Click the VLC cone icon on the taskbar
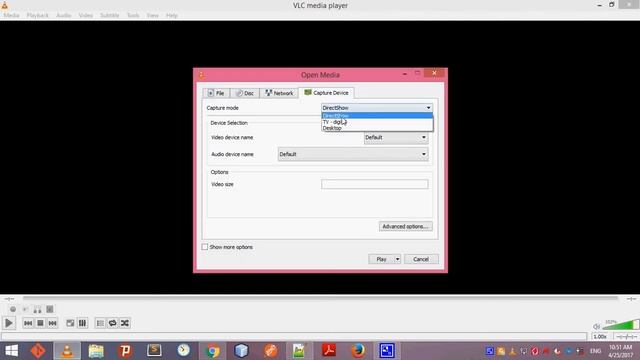 click(67, 351)
